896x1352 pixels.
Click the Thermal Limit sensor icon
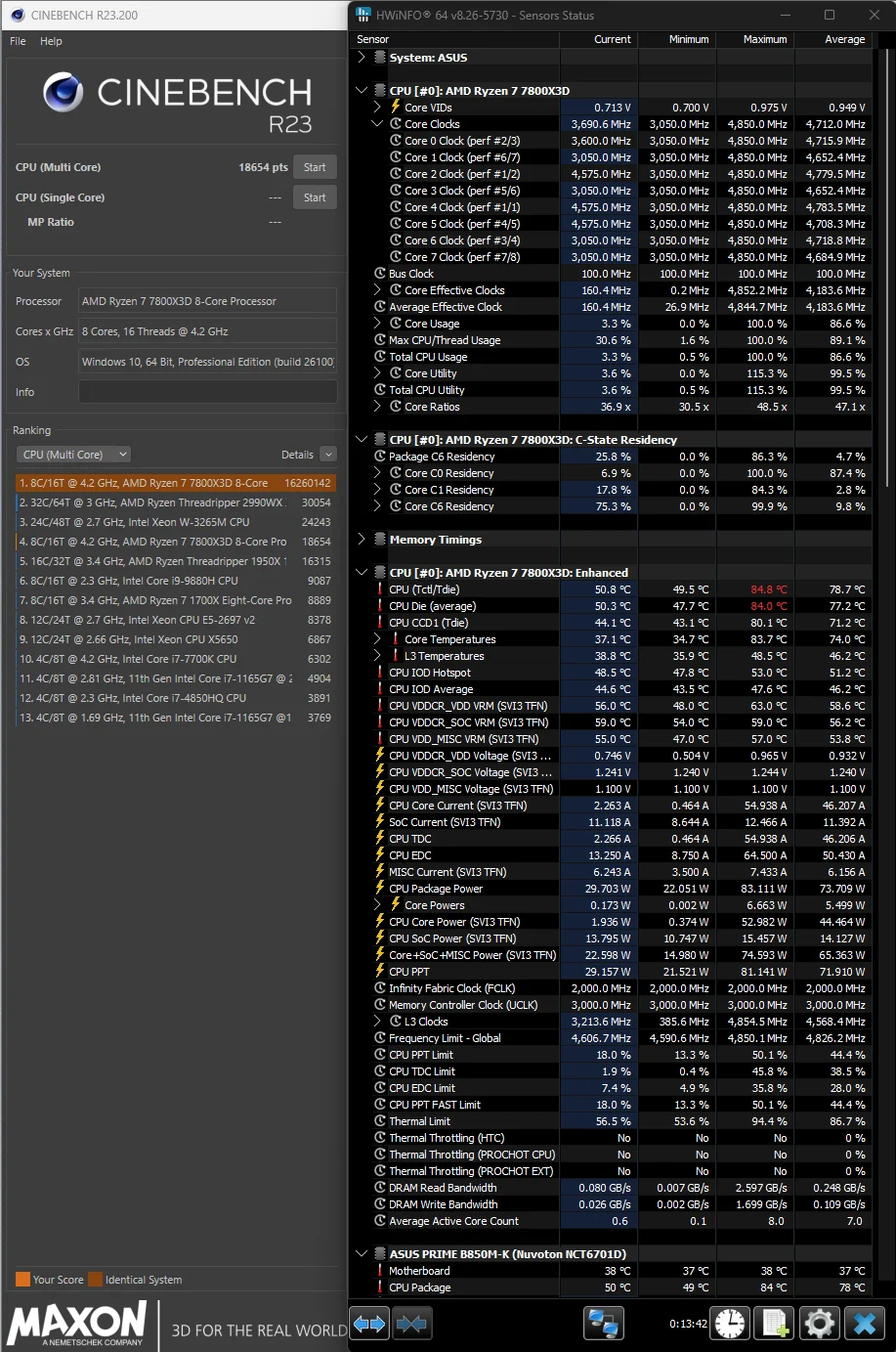[x=380, y=1121]
